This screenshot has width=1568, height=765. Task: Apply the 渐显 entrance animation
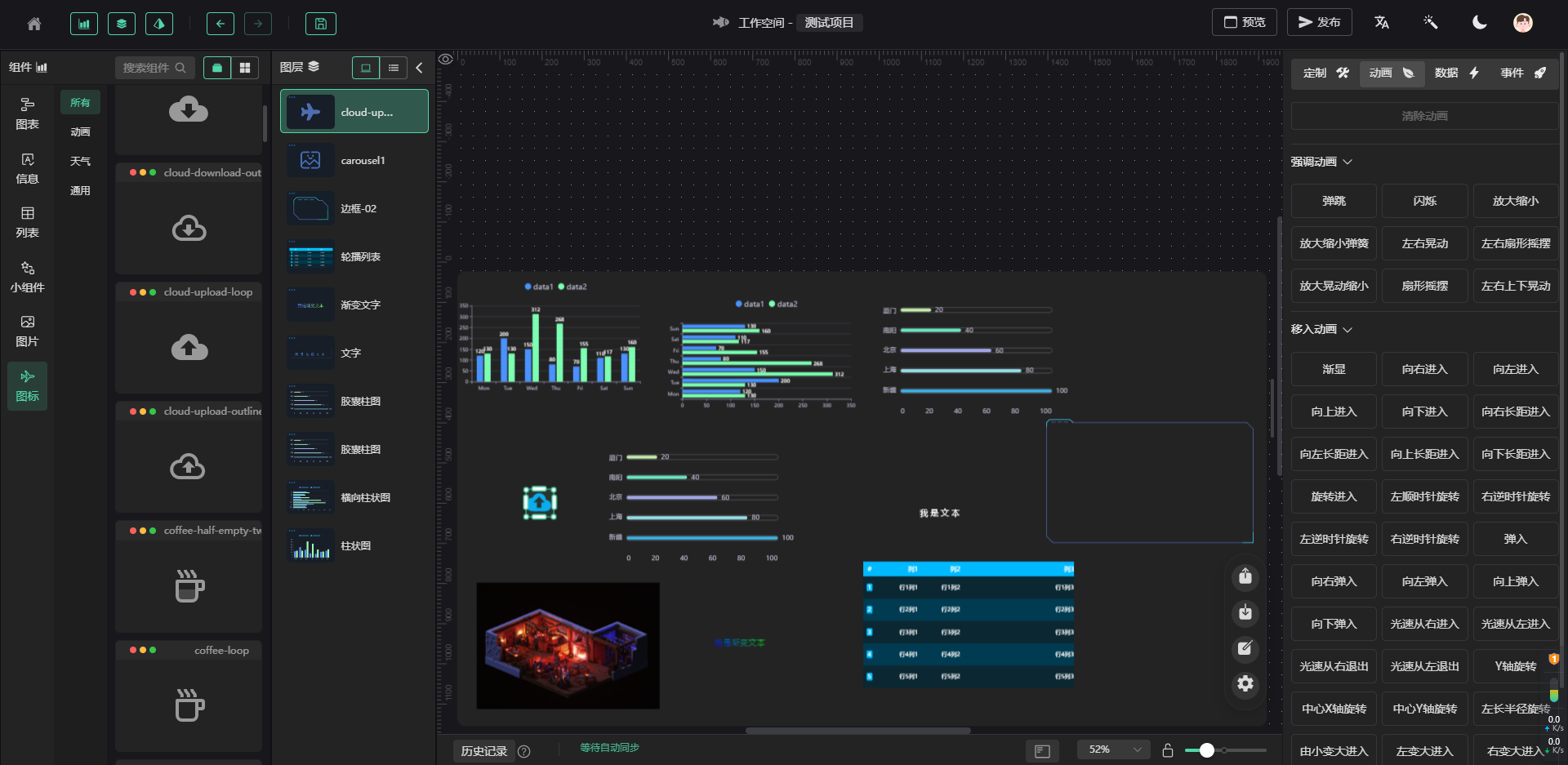1334,369
